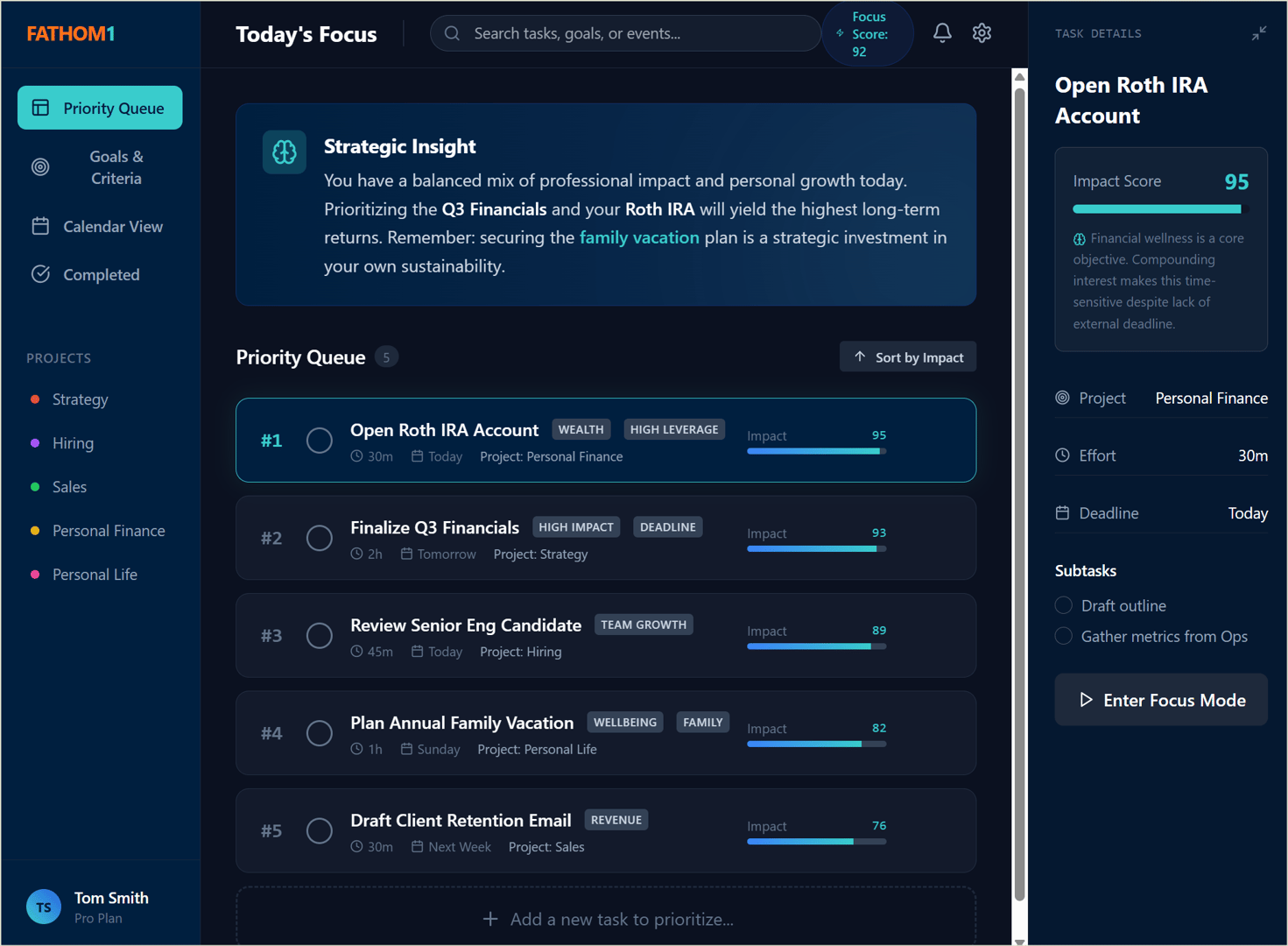Screen dimensions: 1288x946
Task: Click the Calendar View icon in sidebar
Action: [x=40, y=225]
